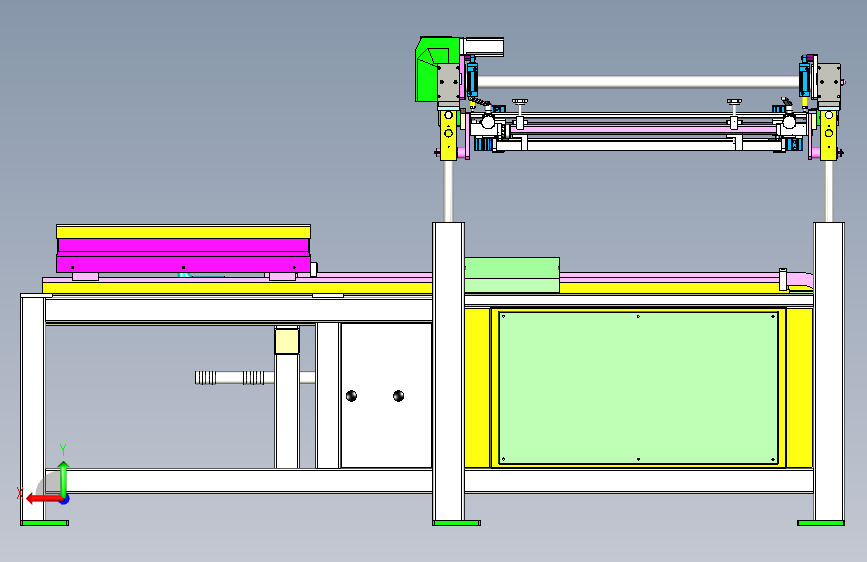Click the right black knob on the cabinet door
This screenshot has height=562, width=867.
click(x=398, y=396)
